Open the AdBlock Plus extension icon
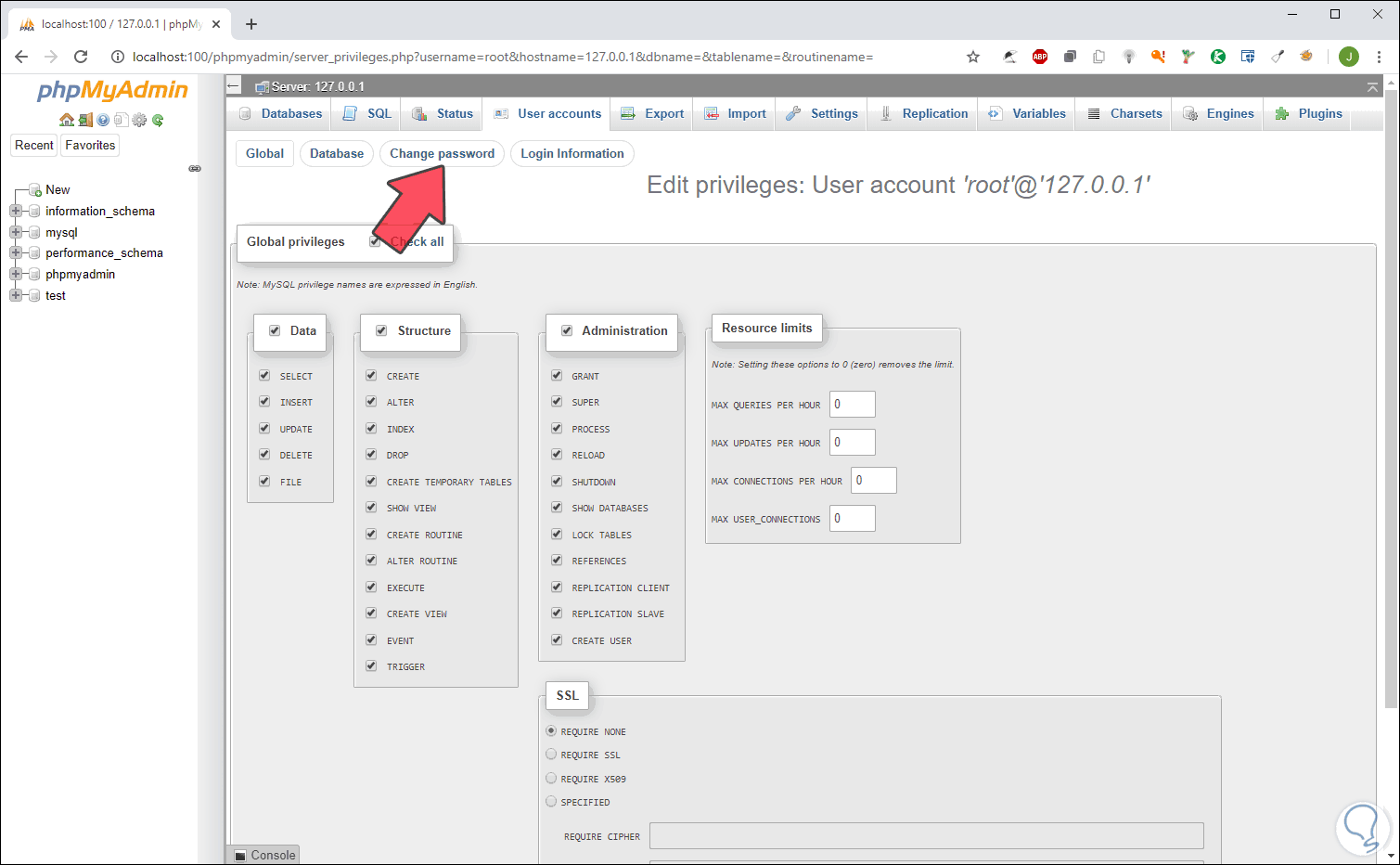Screen dimensions: 1400x865 coord(1040,57)
